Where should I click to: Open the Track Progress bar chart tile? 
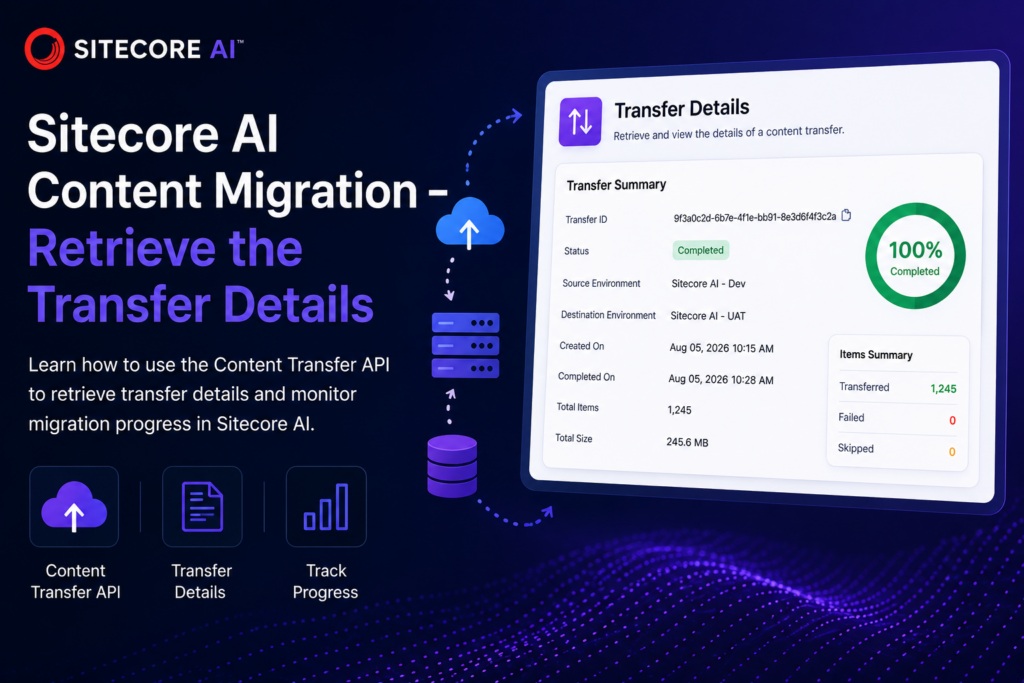pyautogui.click(x=326, y=507)
